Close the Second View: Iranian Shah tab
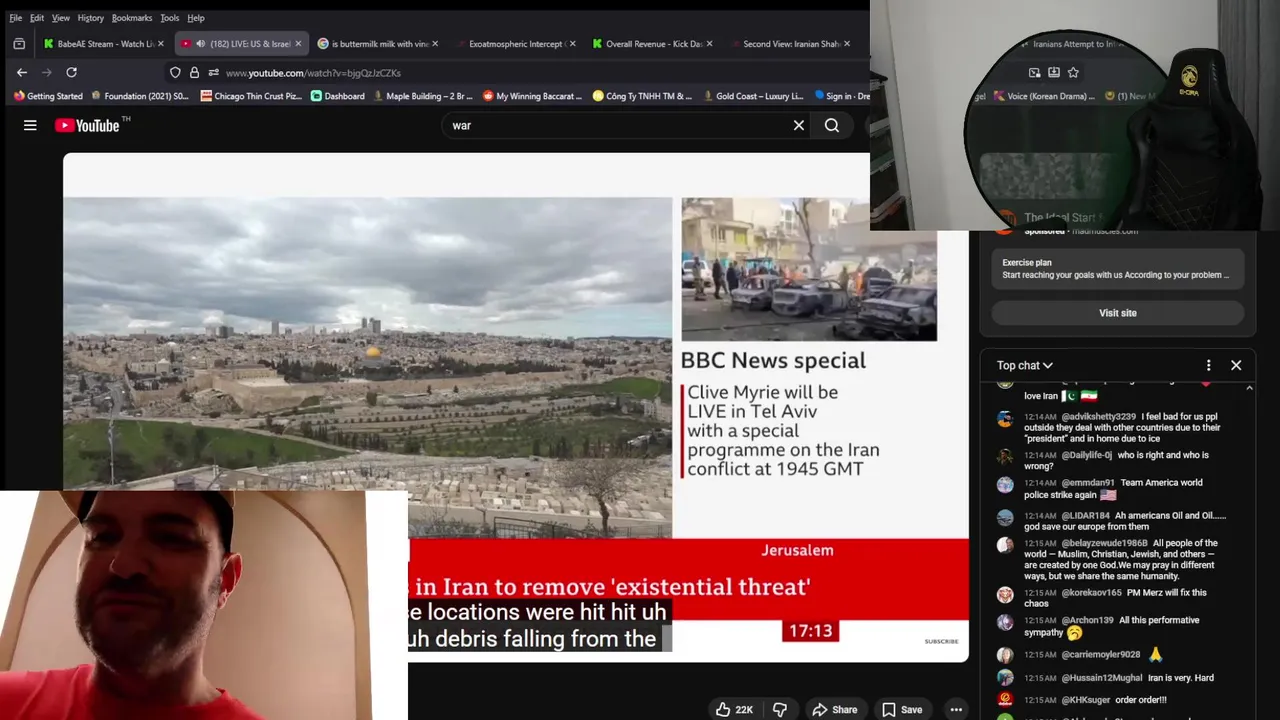Screen dimensions: 1280x720 [847, 44]
